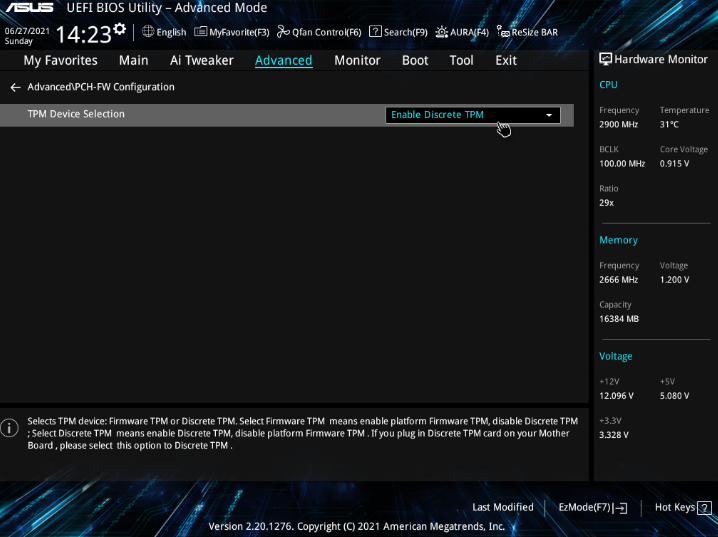This screenshot has height=537, width=718.
Task: Go back using the left arrow icon
Action: coord(16,87)
